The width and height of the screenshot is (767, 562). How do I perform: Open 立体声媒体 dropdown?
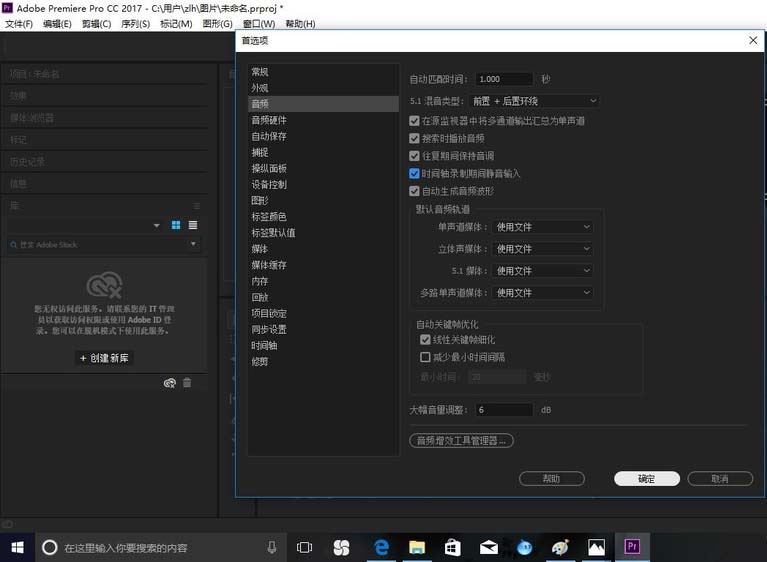tap(542, 249)
